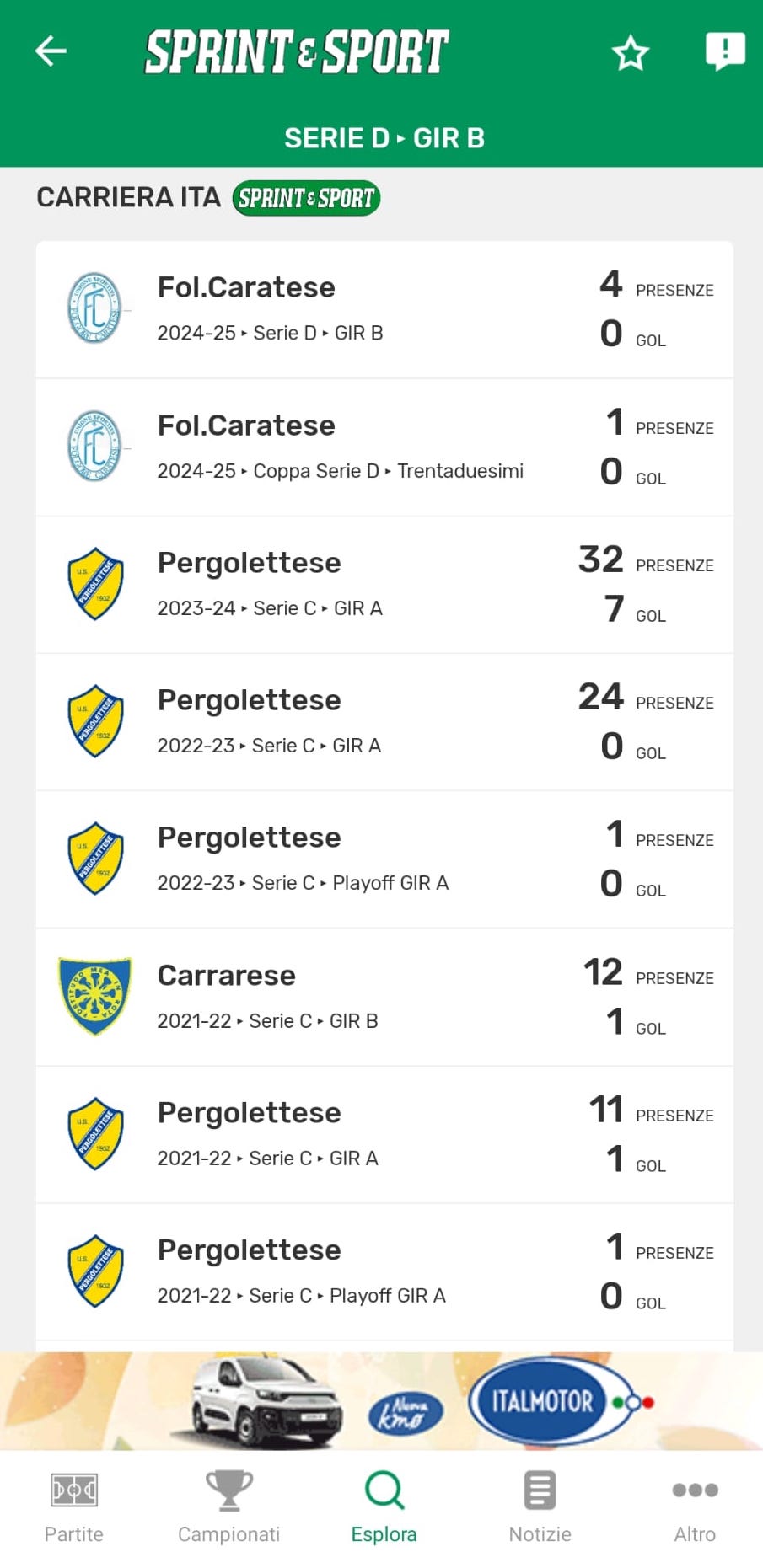763x1568 pixels.
Task: Open the report feedback icon
Action: pos(724,51)
